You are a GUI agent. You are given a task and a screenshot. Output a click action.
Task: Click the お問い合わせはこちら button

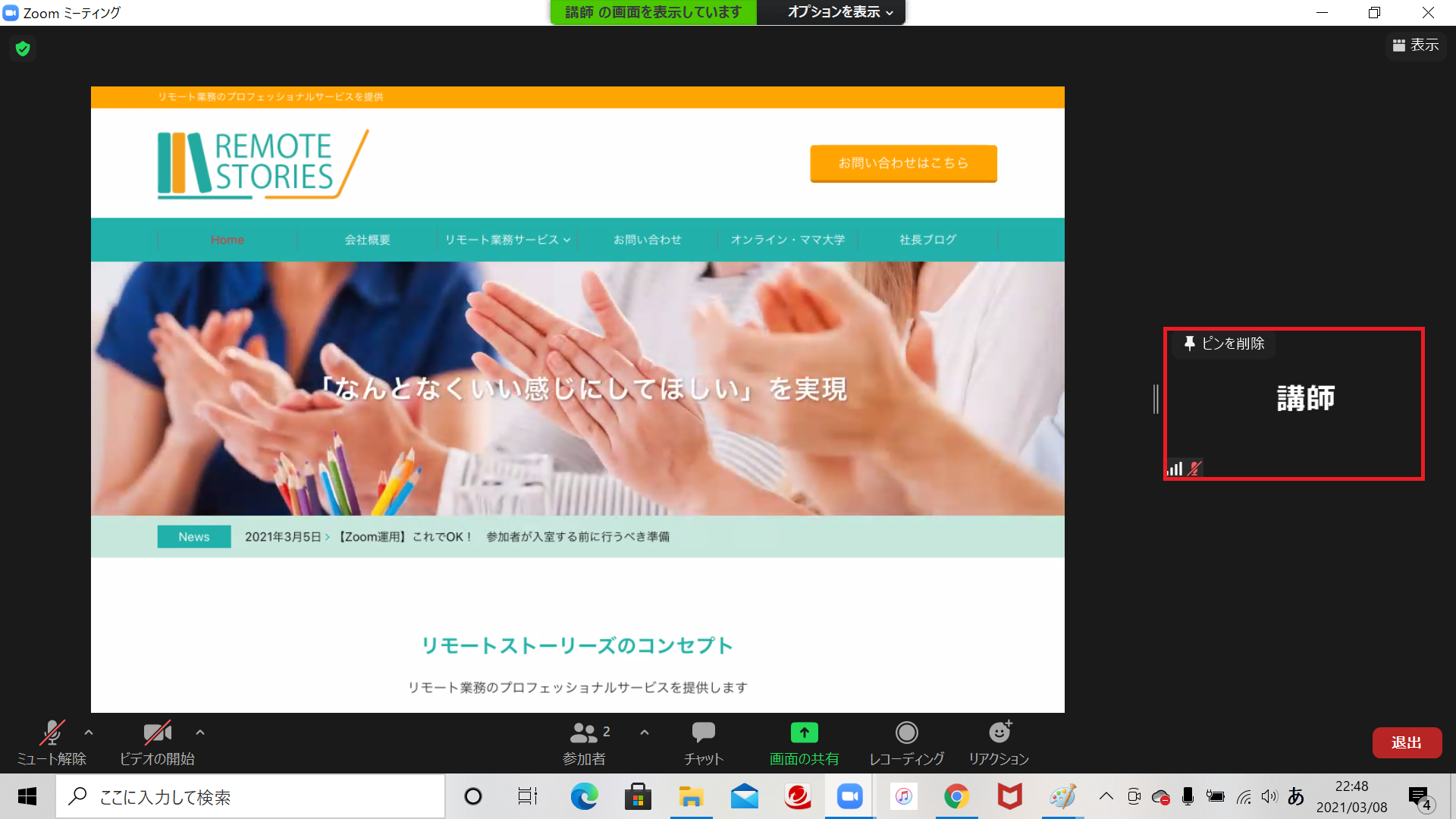(903, 163)
